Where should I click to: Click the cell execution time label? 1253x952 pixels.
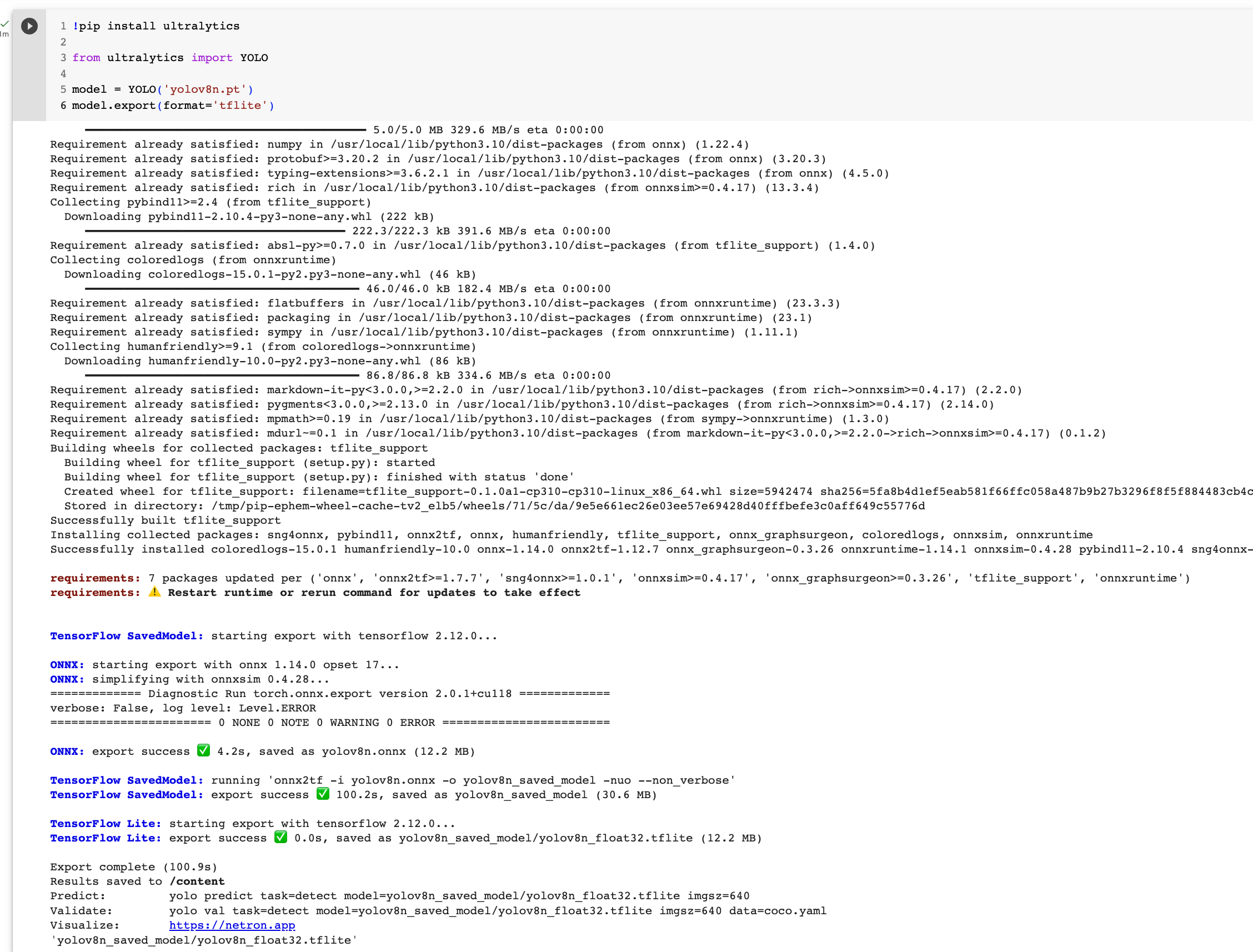click(x=5, y=34)
